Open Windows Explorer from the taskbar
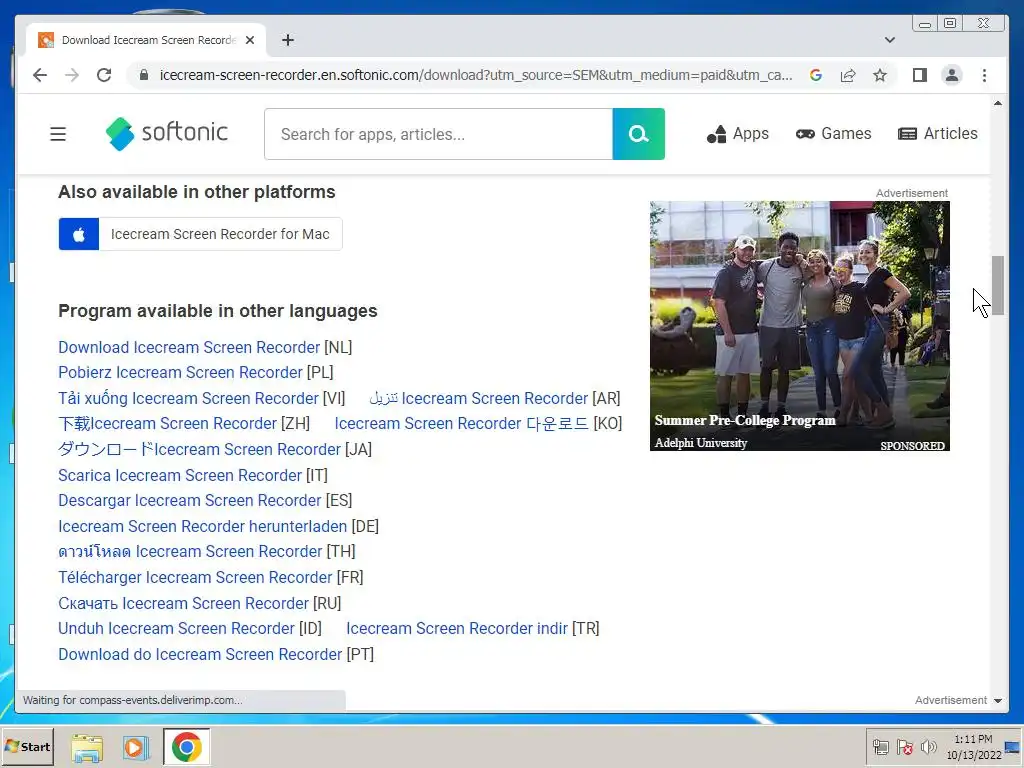The width and height of the screenshot is (1024, 768). click(x=87, y=747)
